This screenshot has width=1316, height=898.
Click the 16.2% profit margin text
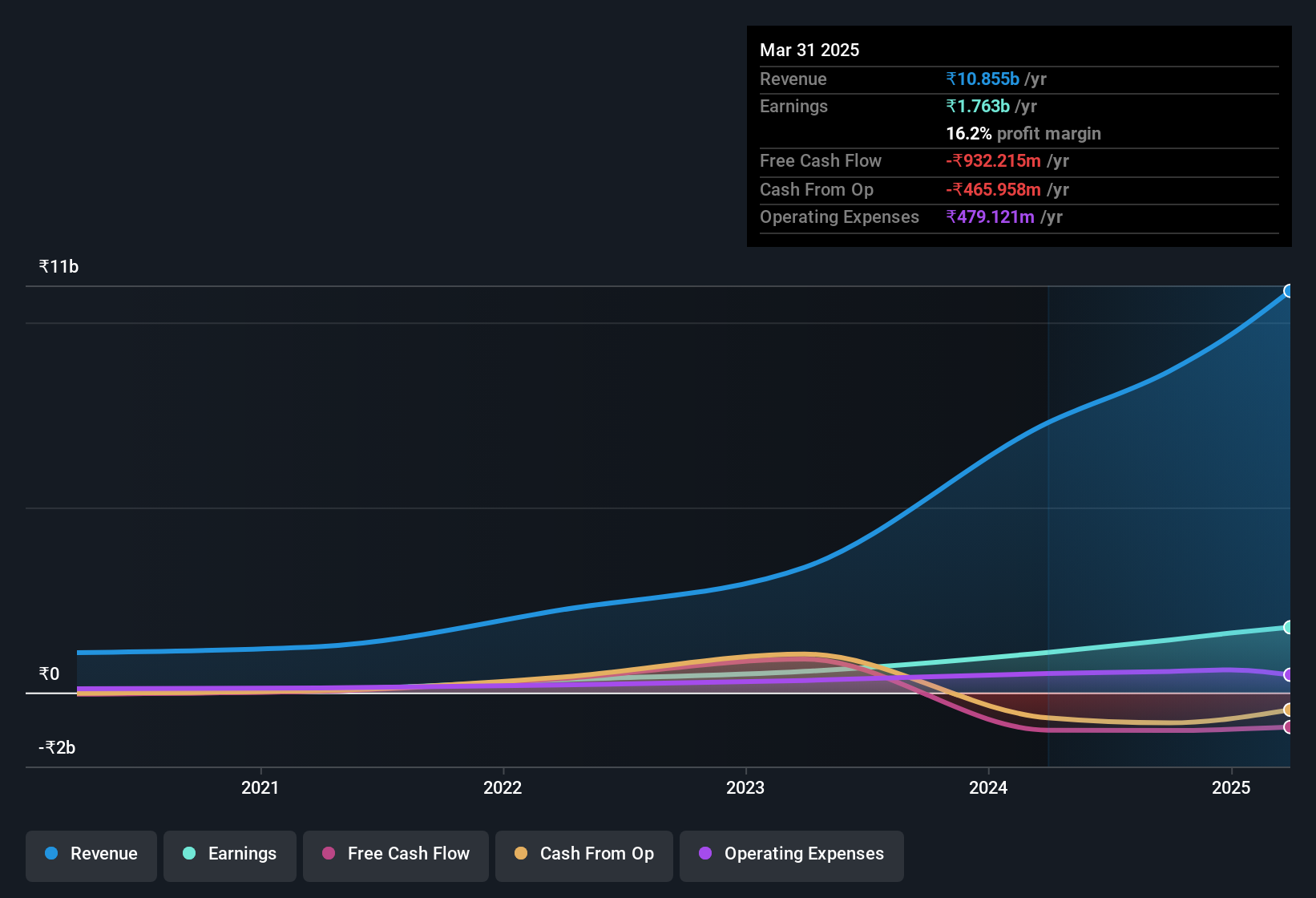(1023, 134)
